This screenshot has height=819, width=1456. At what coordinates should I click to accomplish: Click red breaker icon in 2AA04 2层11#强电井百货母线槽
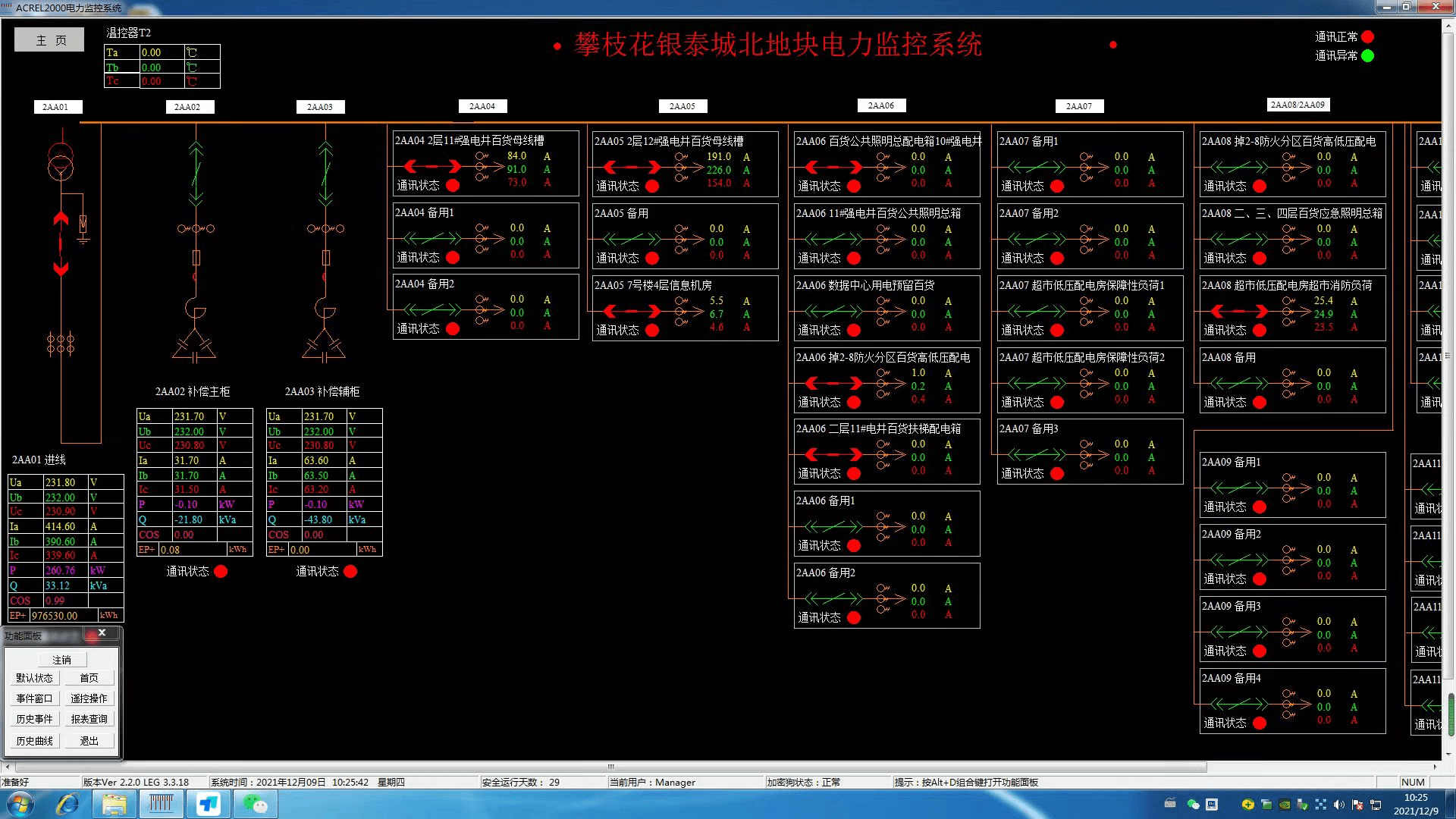[432, 166]
